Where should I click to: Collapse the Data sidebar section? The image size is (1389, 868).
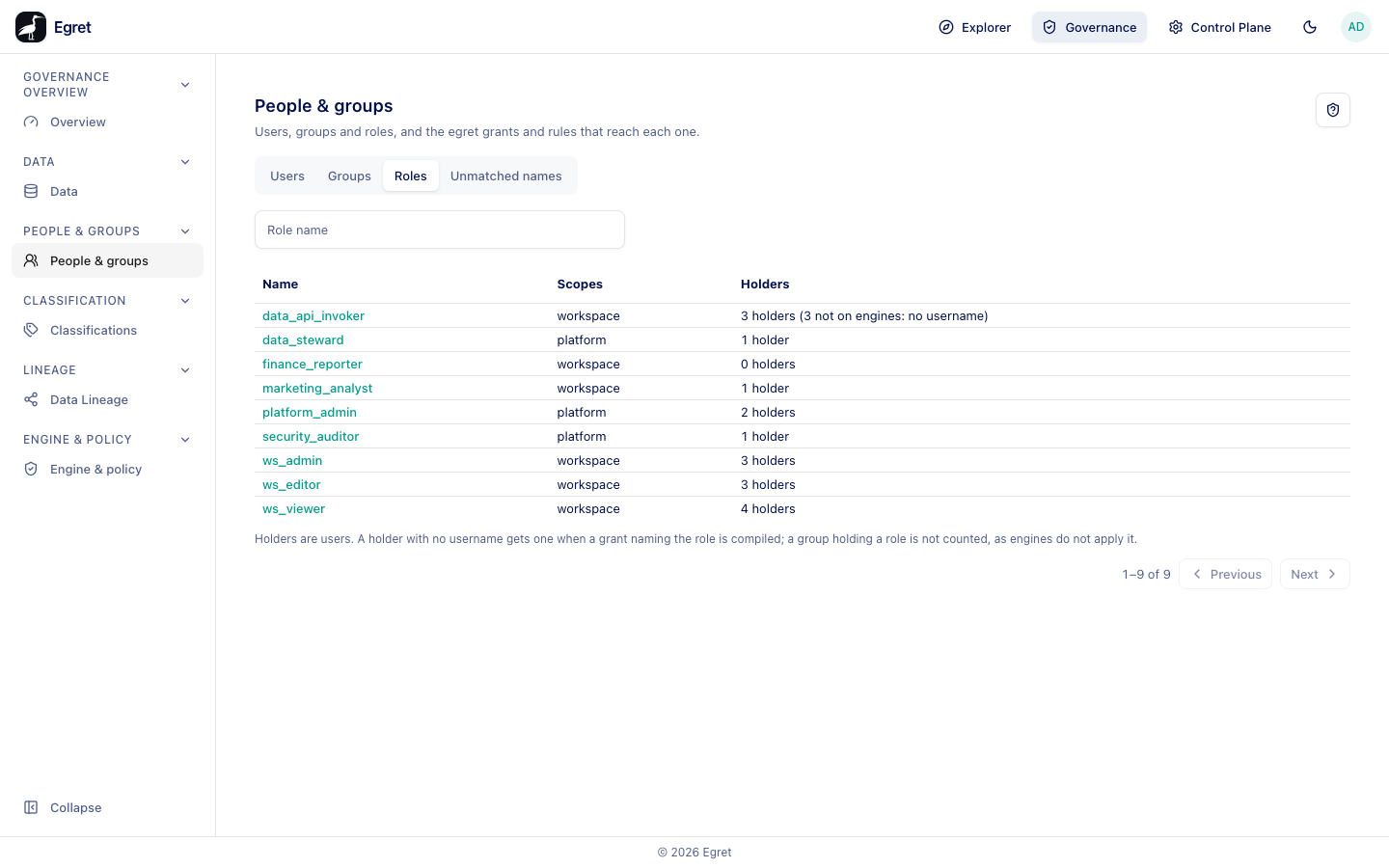coord(185,162)
